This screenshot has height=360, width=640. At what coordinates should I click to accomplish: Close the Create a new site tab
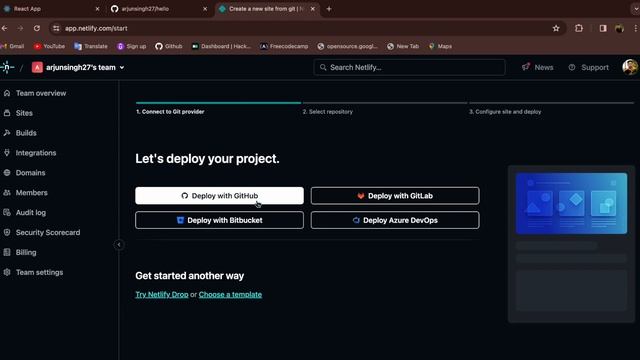click(x=313, y=9)
